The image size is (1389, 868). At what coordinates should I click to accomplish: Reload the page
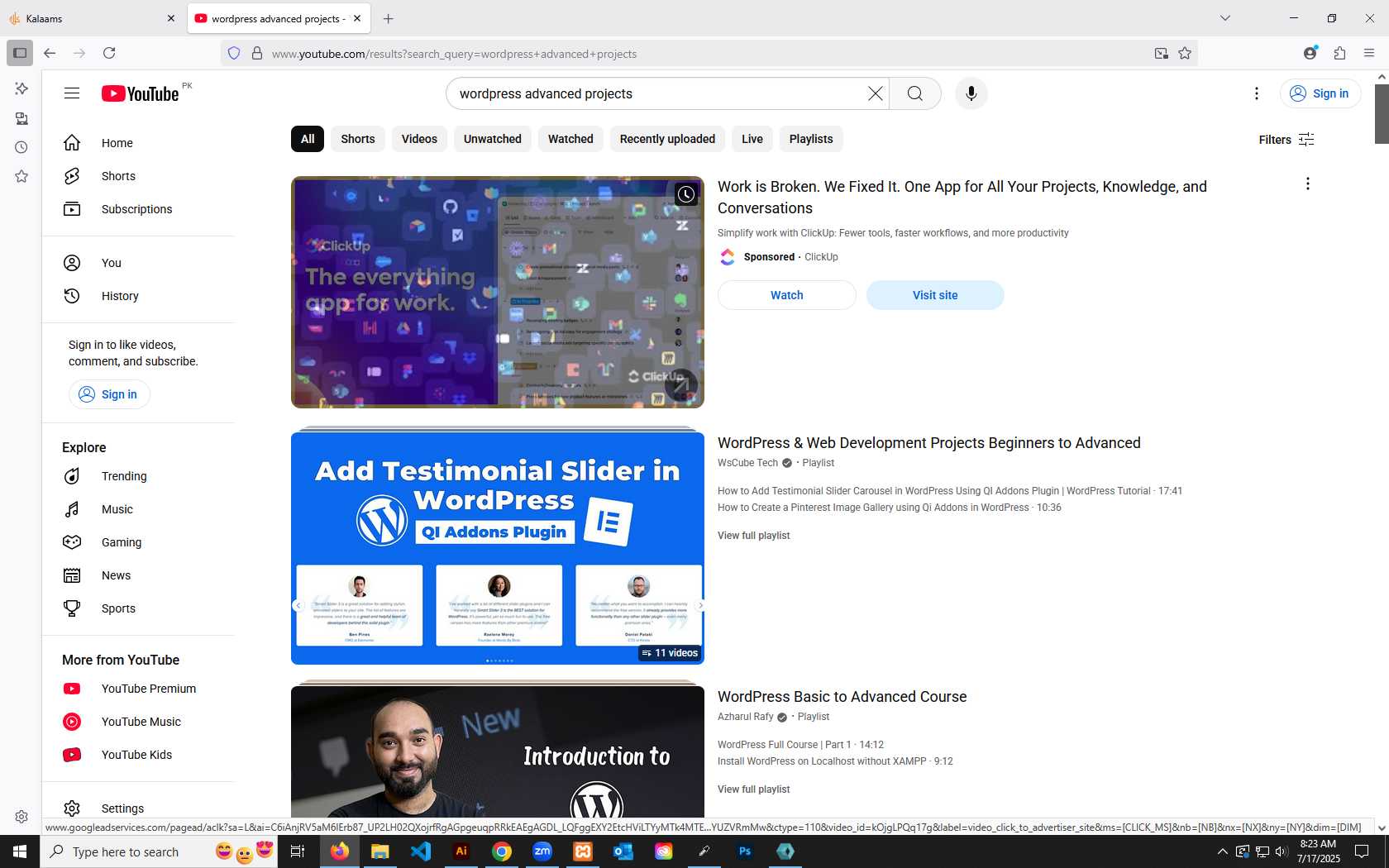[109, 53]
